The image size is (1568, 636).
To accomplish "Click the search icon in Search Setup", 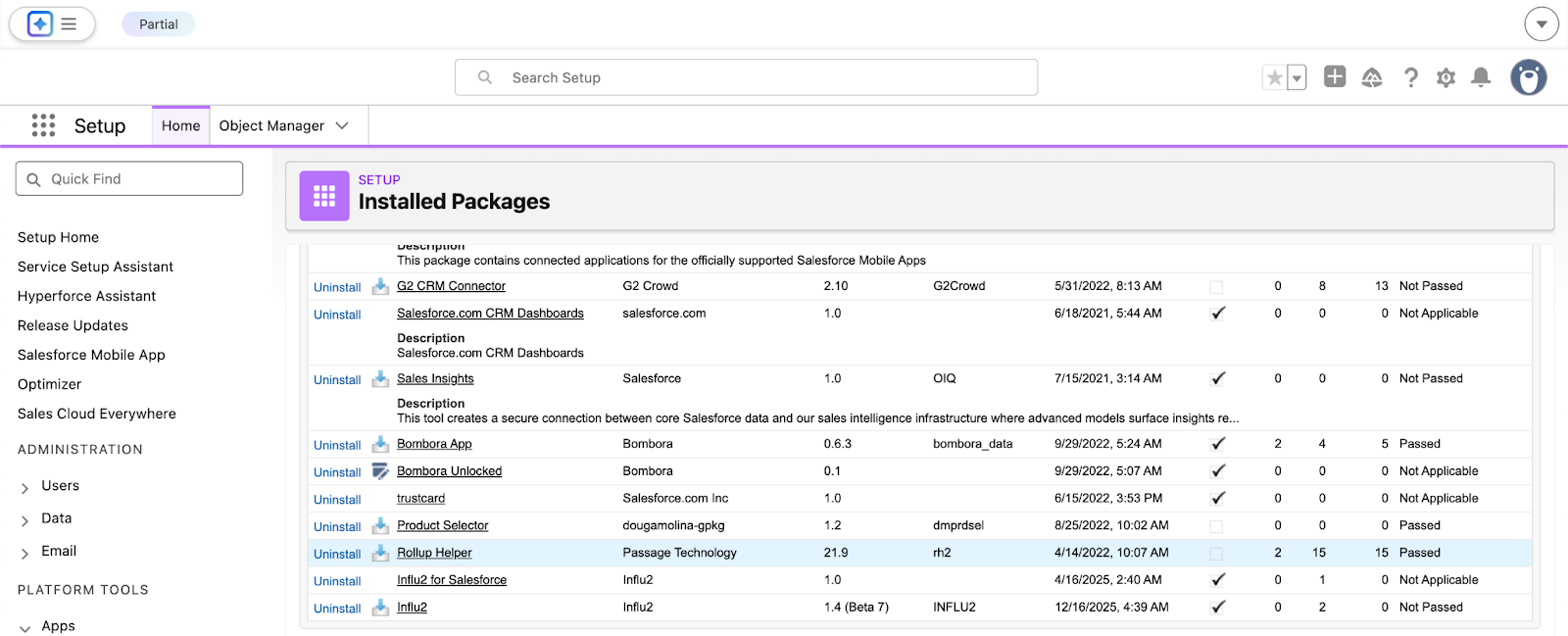I will [x=484, y=77].
